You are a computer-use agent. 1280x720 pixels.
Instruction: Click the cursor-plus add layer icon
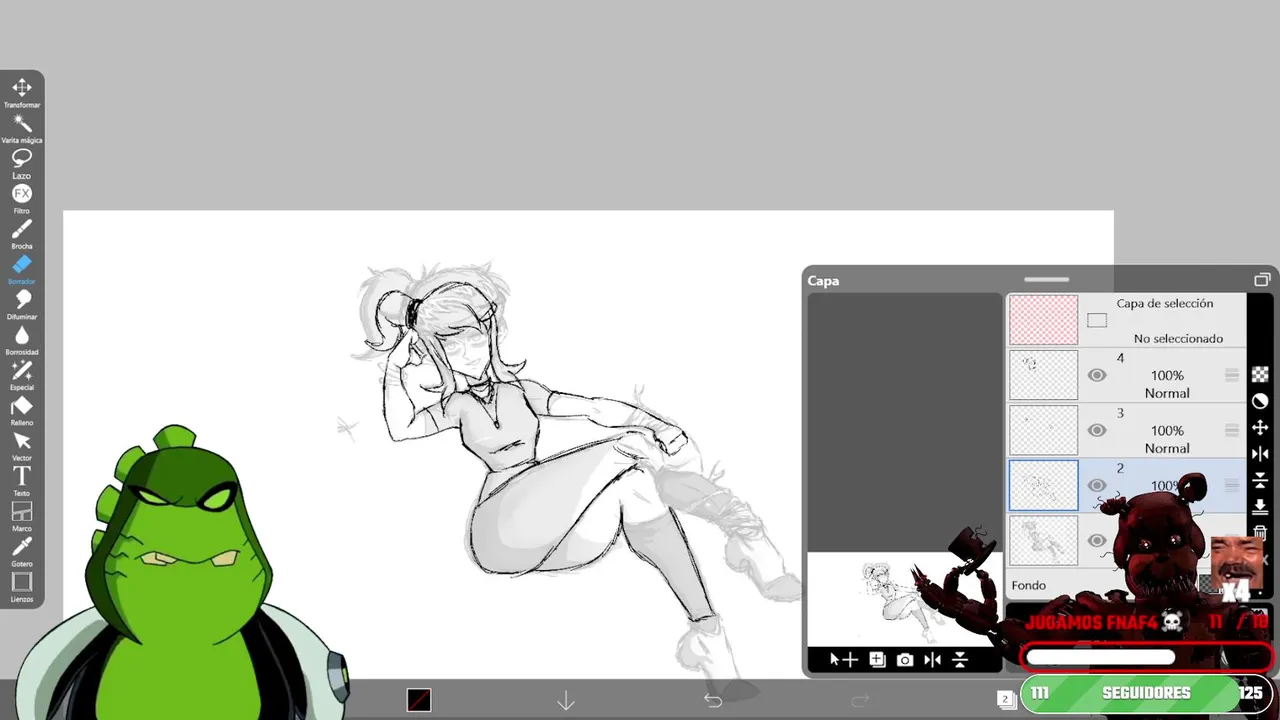[x=844, y=660]
